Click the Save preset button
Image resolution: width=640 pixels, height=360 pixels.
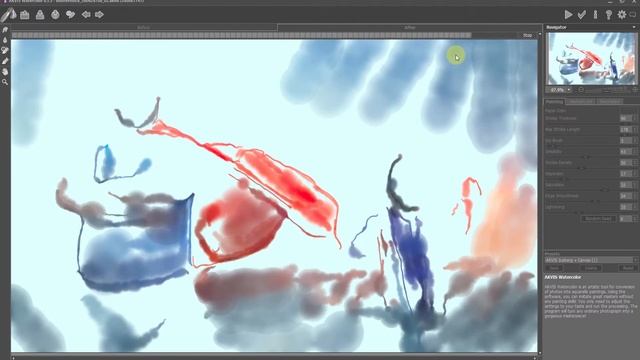click(x=554, y=268)
